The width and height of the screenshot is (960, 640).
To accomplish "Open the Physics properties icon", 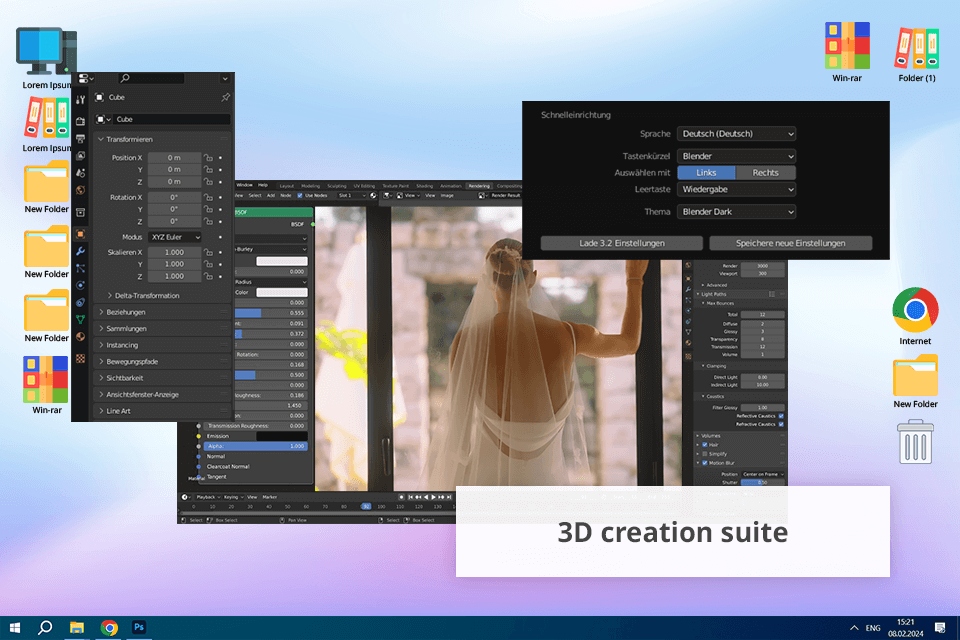I will pos(80,285).
